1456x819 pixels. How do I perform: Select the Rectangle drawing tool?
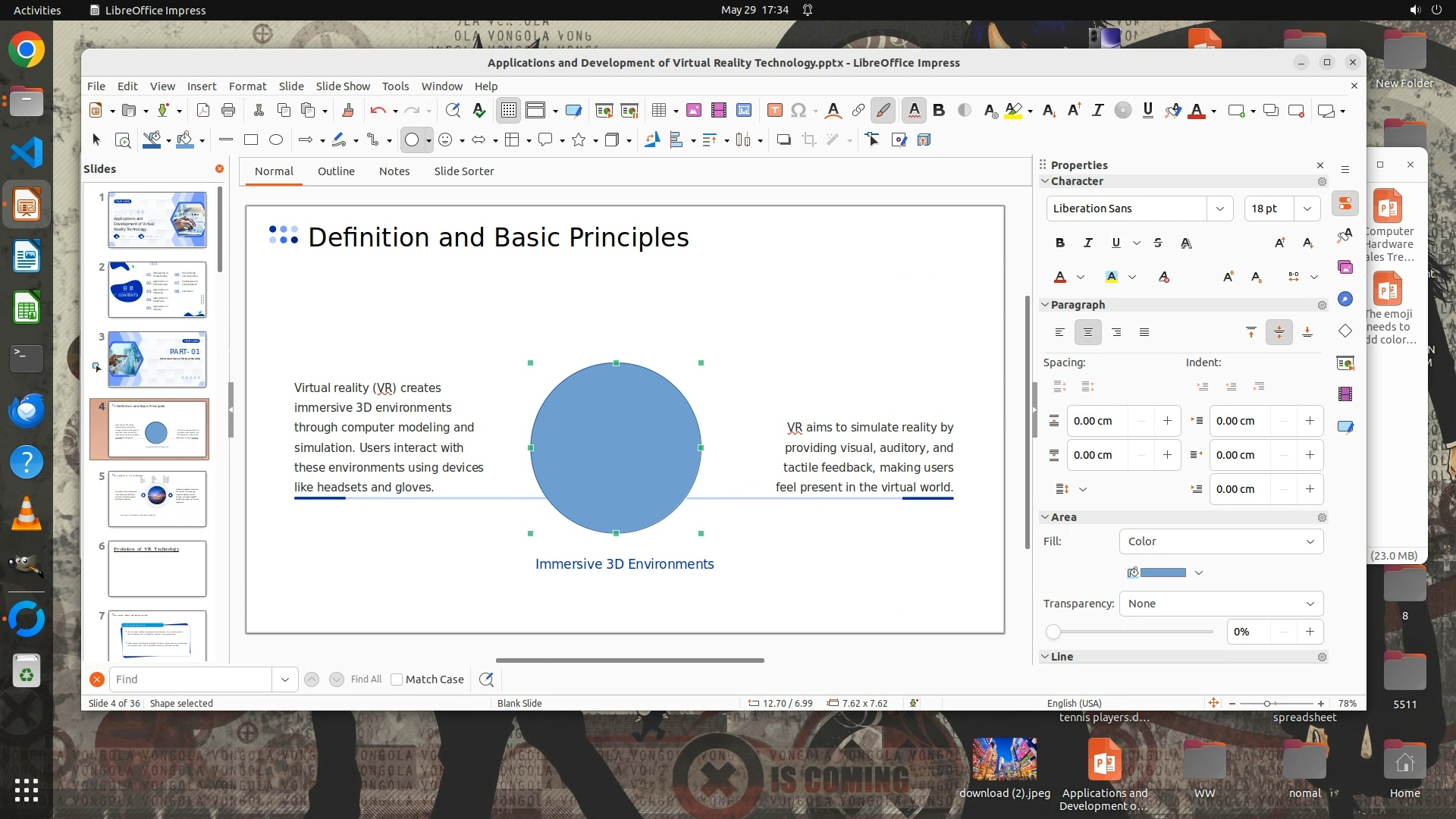[251, 140]
